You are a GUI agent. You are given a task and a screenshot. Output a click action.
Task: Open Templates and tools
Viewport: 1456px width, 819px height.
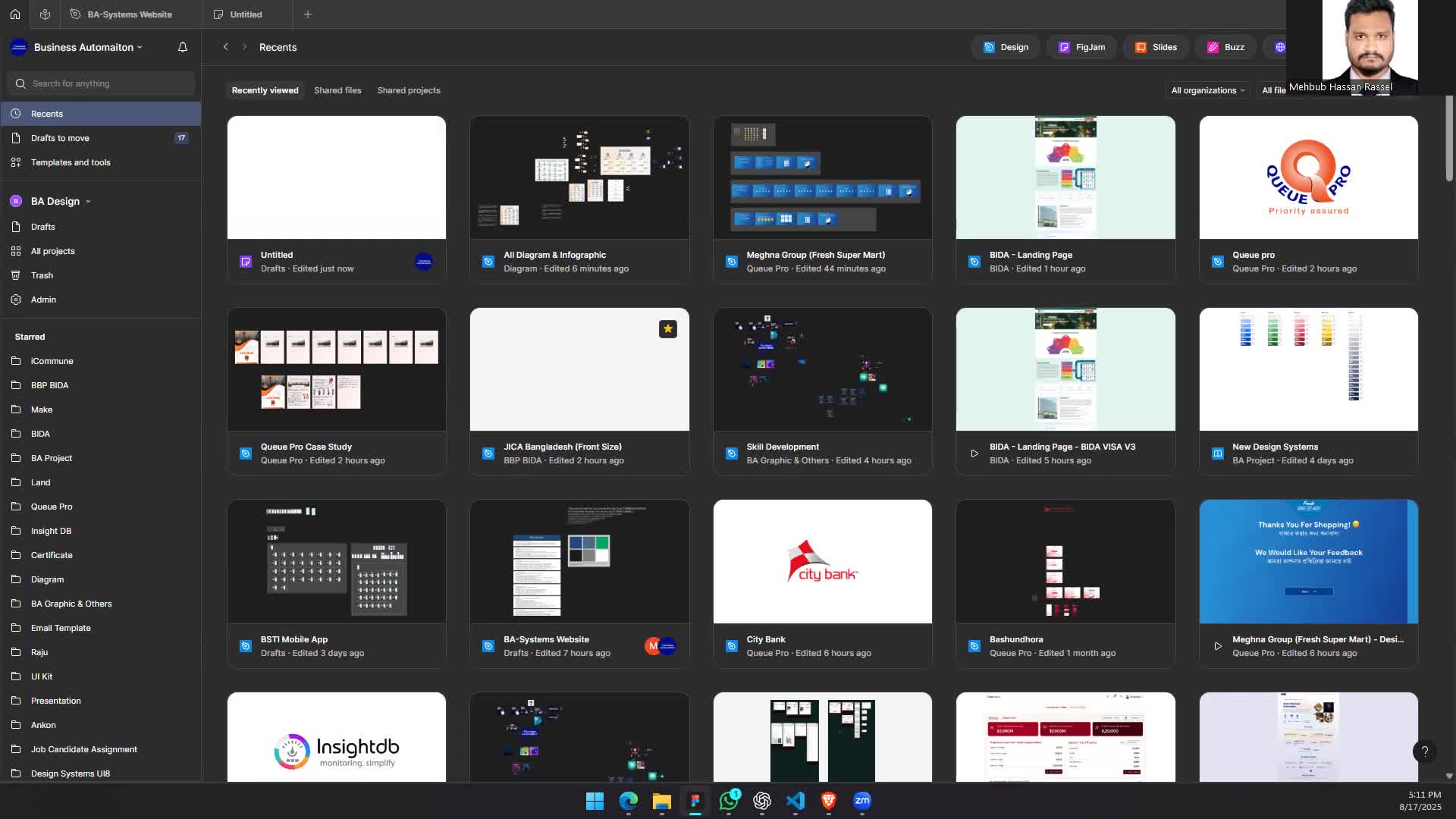[x=100, y=162]
